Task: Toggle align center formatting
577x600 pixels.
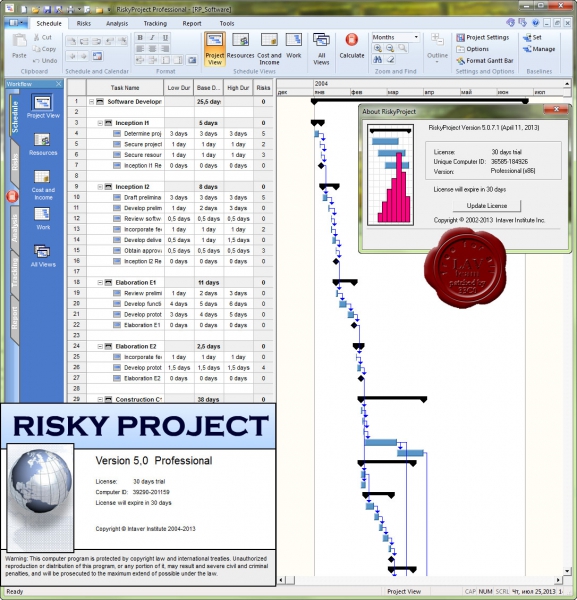Action: click(x=152, y=49)
